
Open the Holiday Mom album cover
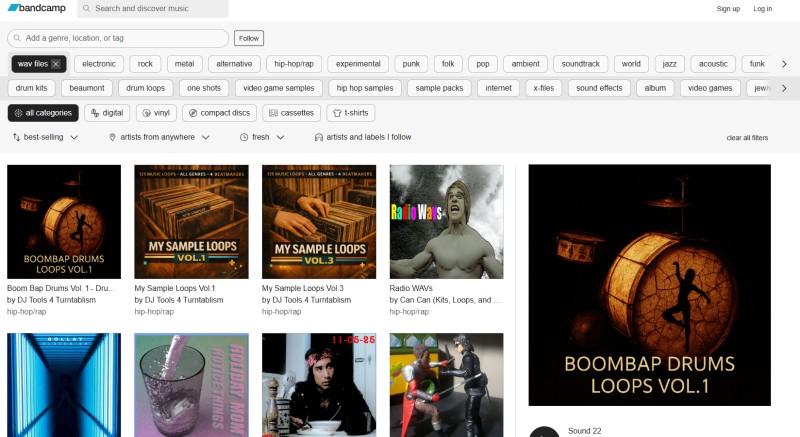click(191, 385)
